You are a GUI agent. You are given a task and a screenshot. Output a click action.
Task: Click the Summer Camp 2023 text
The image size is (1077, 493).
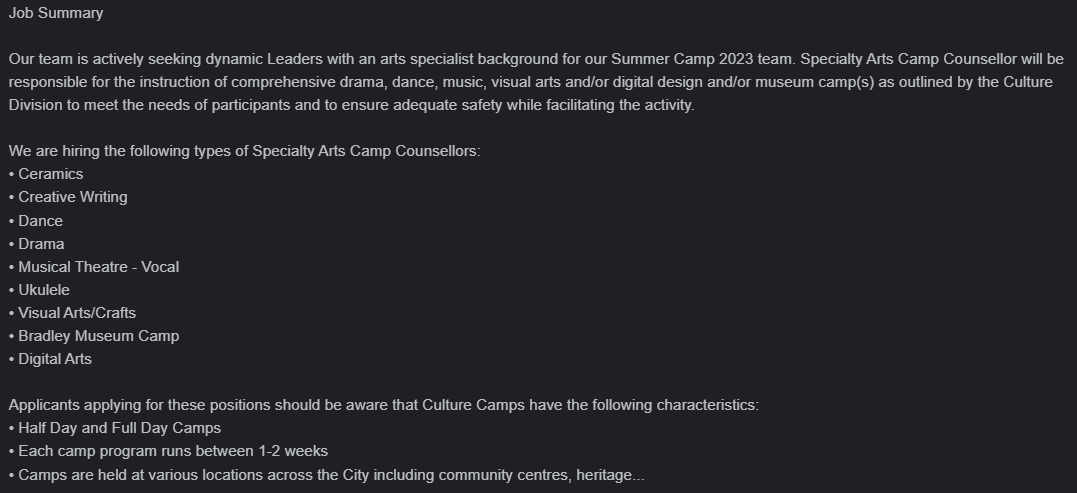[682, 59]
